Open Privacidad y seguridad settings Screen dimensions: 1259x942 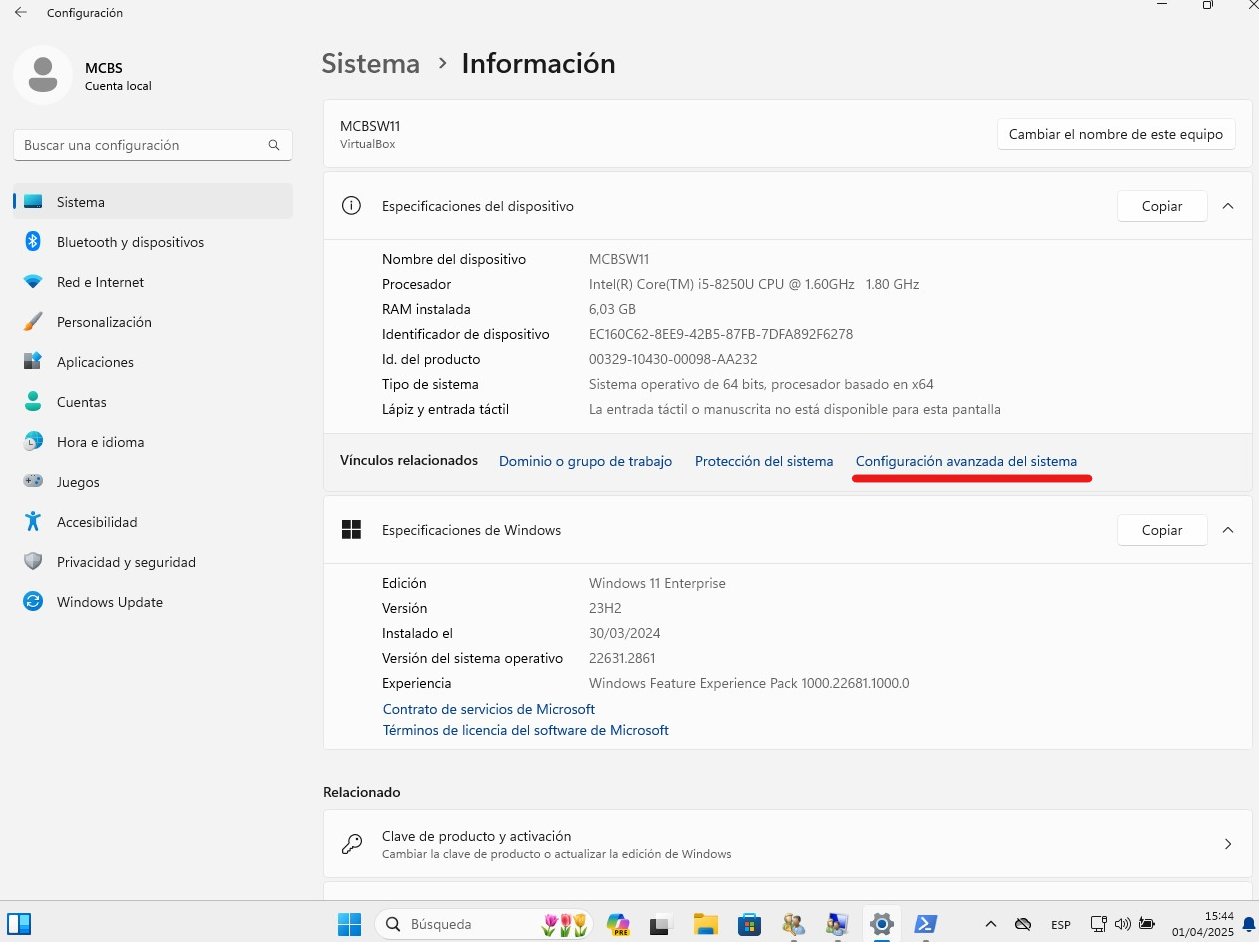point(126,562)
